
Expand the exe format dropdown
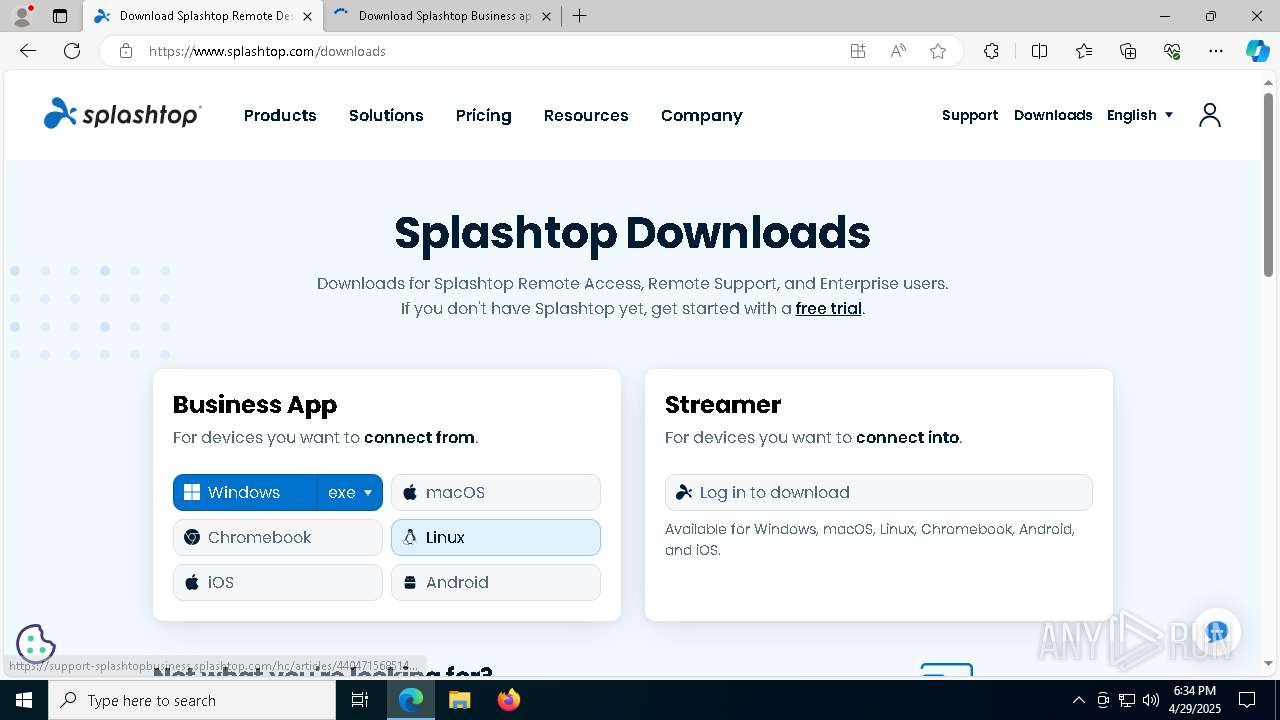click(x=350, y=492)
